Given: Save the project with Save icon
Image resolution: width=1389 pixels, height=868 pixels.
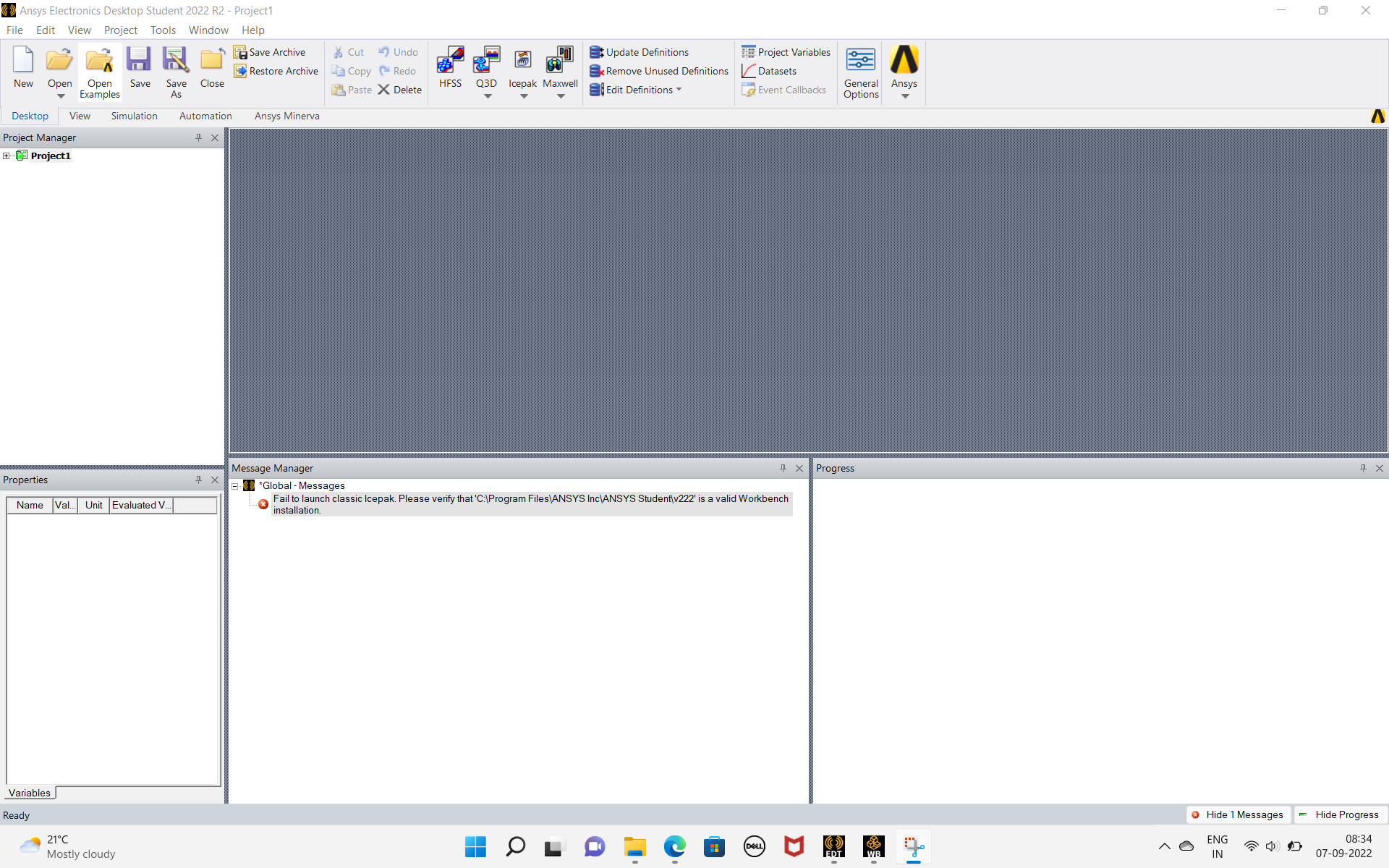Looking at the screenshot, I should point(140,67).
